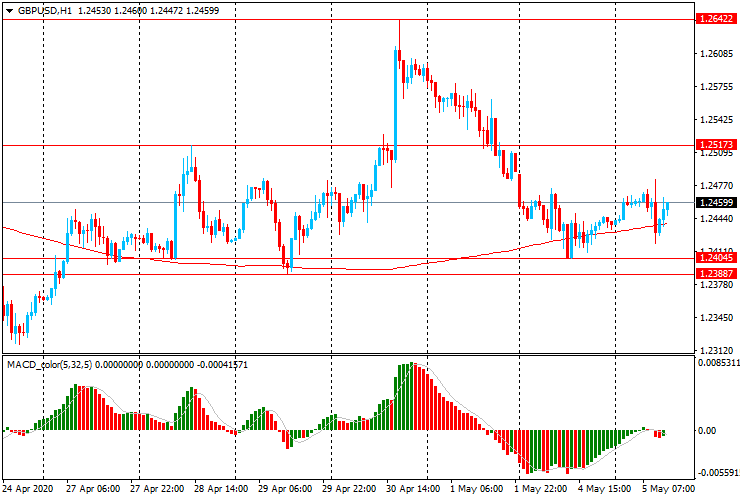Click the GBPUSD,H1 chart title label

coord(45,9)
